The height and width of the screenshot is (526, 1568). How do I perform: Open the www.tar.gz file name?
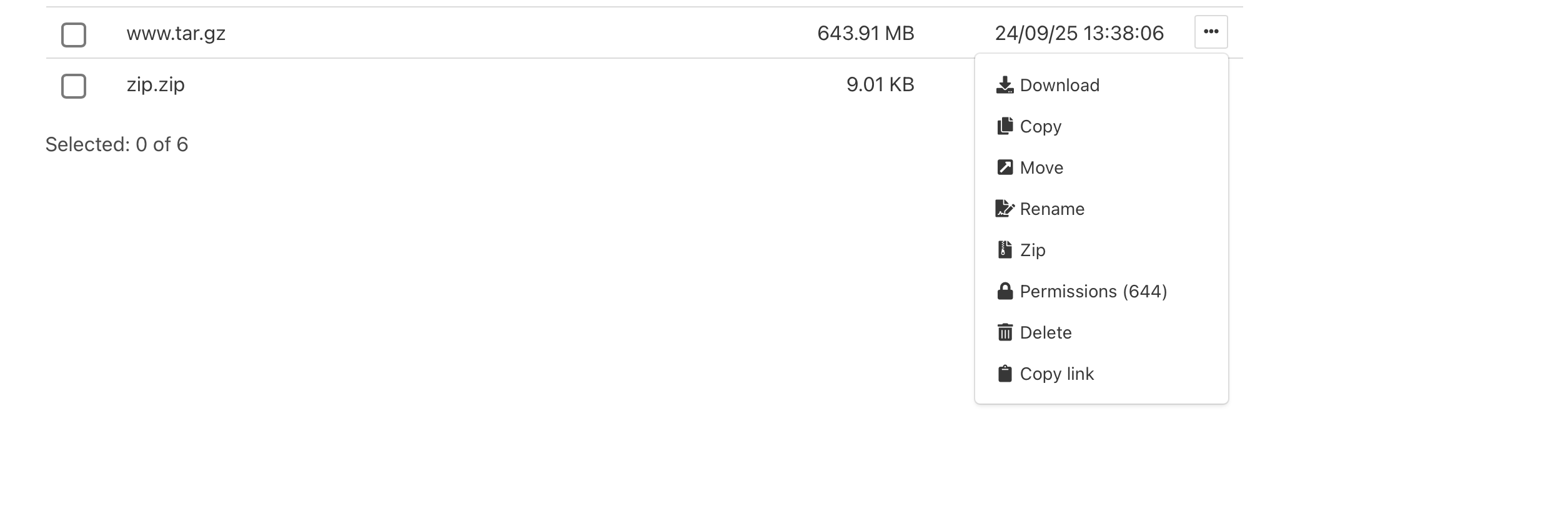[176, 33]
